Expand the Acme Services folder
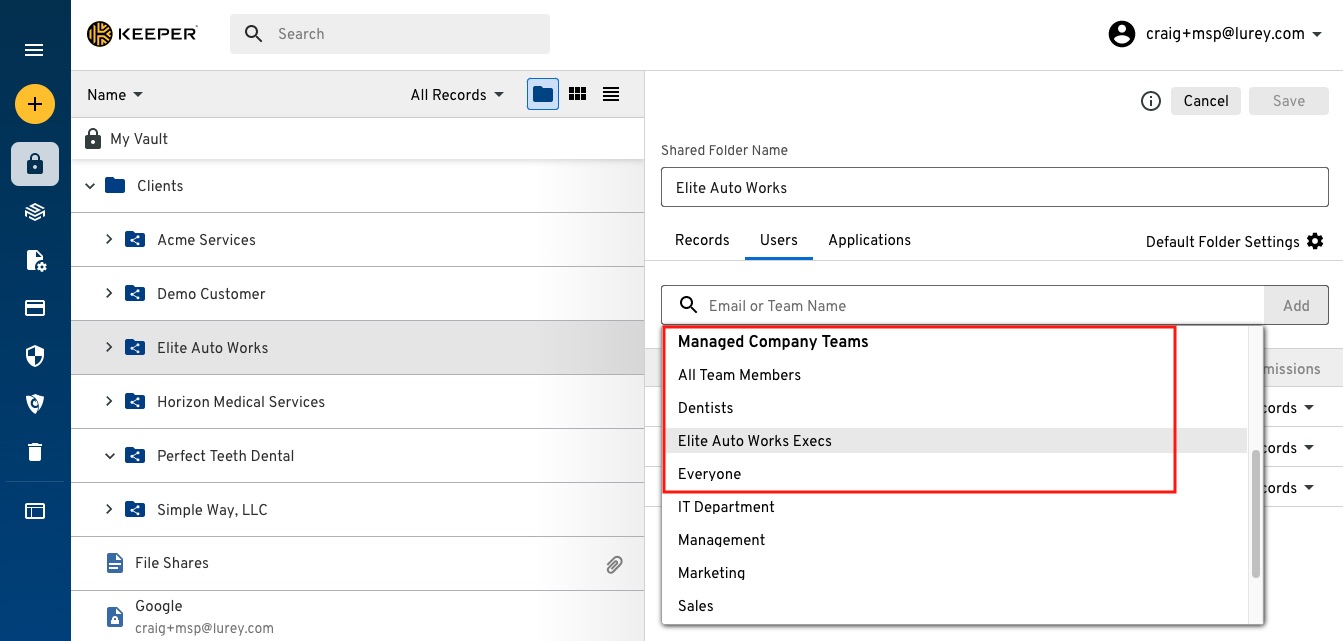The height and width of the screenshot is (641, 1343). coord(110,240)
